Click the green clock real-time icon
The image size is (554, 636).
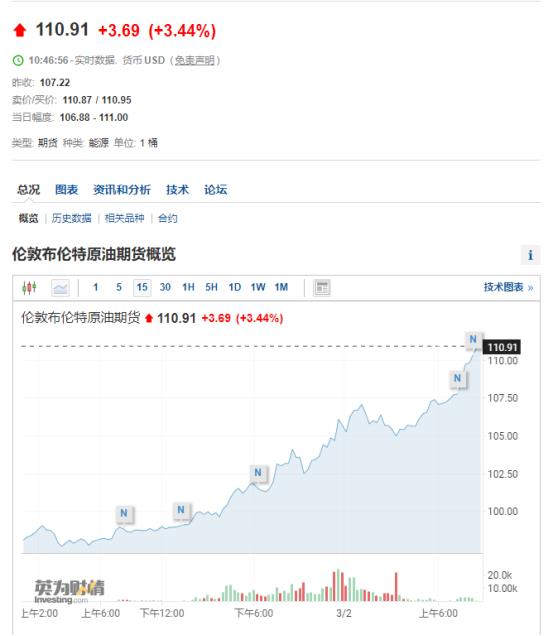(x=18, y=60)
